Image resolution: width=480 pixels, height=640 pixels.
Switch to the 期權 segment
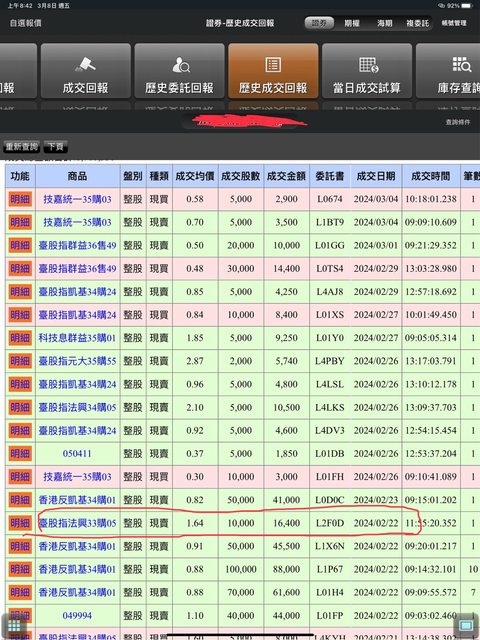[352, 23]
